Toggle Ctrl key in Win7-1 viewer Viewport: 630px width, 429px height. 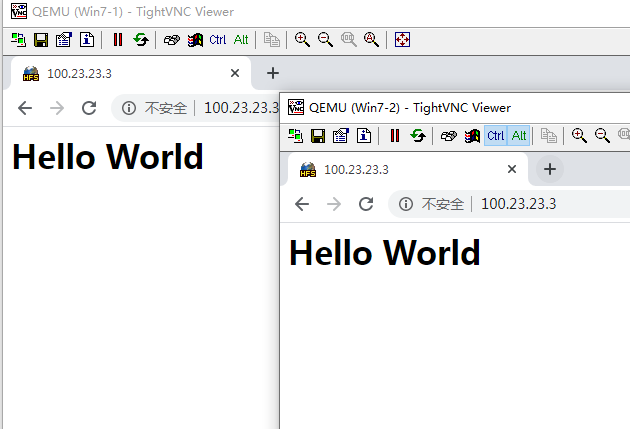pos(218,40)
